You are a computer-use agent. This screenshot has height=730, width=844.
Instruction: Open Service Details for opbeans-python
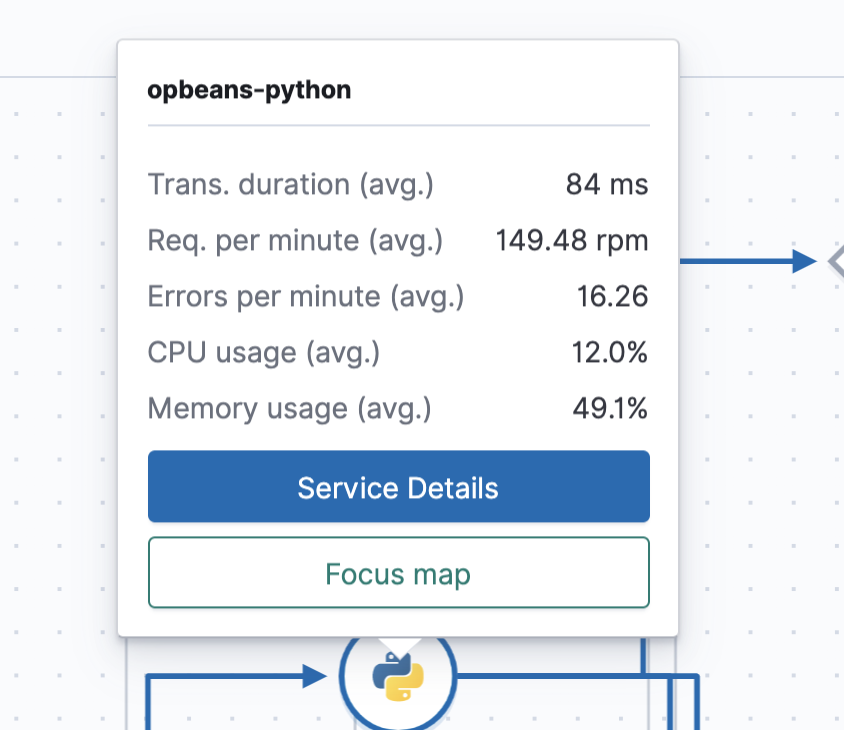coord(398,487)
